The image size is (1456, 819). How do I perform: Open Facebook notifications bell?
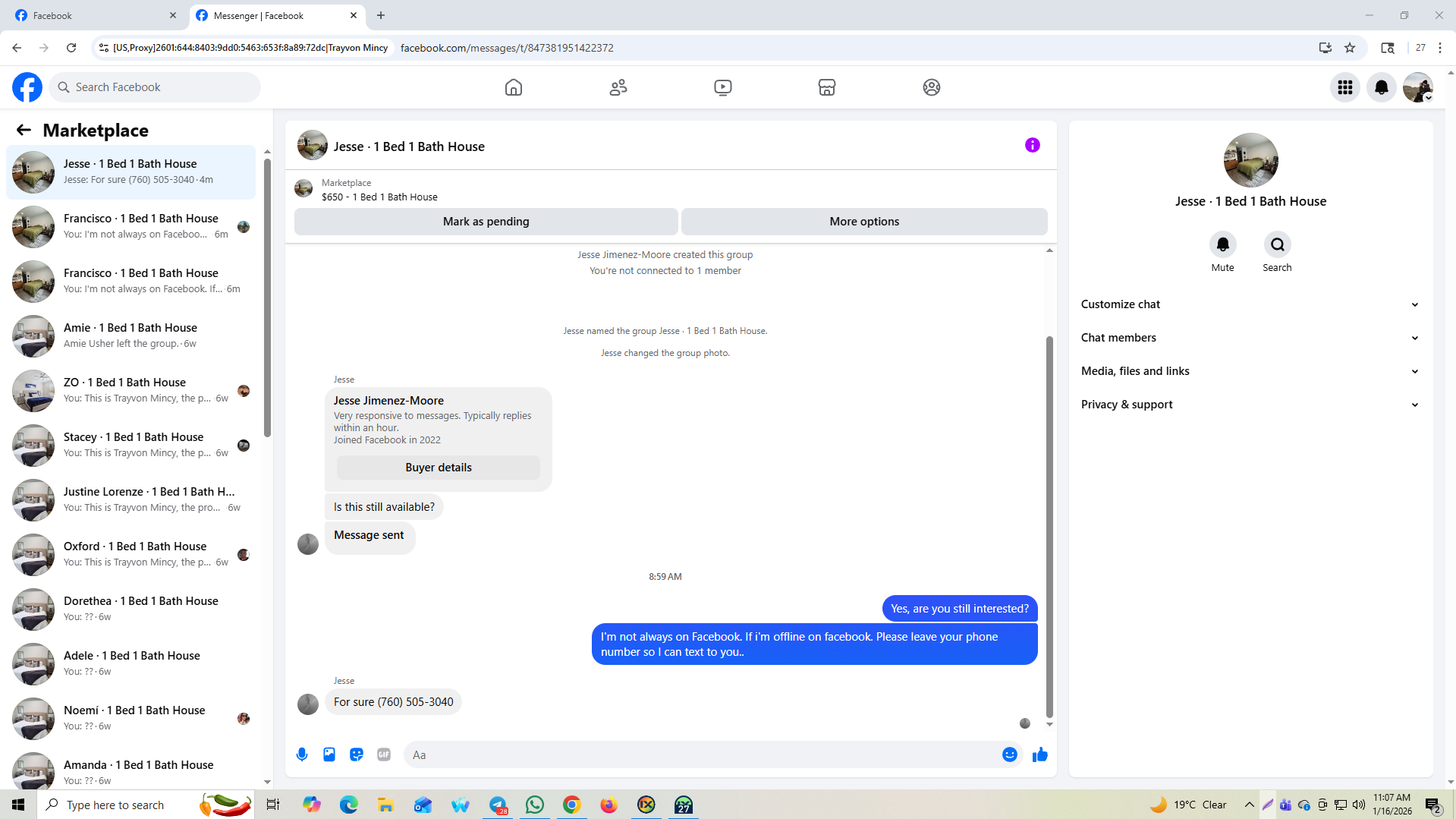(x=1382, y=87)
